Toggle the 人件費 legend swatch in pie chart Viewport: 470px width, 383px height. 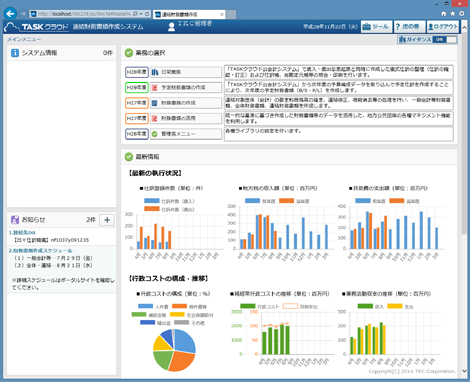point(145,306)
